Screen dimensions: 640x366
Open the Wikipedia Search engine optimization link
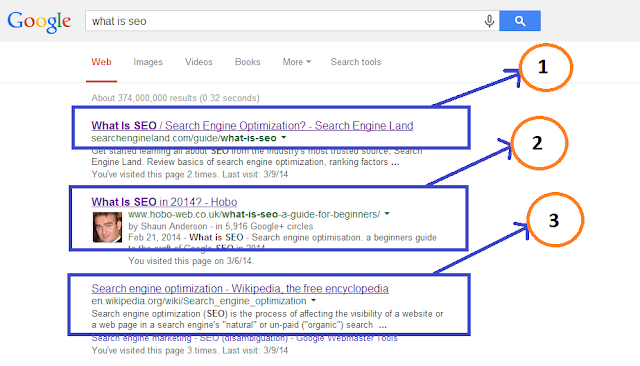click(240, 288)
